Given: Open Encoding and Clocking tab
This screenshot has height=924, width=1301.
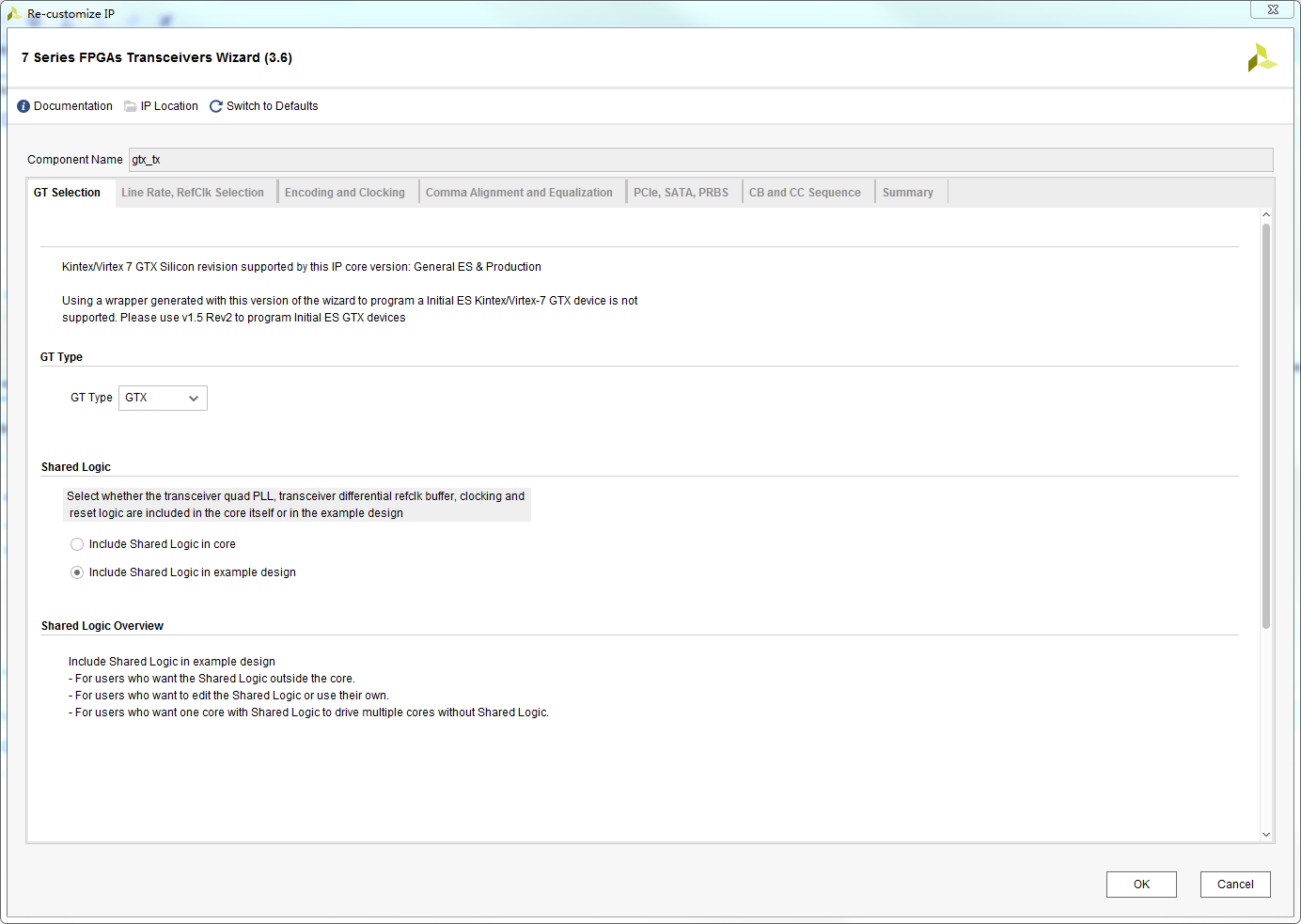Looking at the screenshot, I should click(x=345, y=193).
